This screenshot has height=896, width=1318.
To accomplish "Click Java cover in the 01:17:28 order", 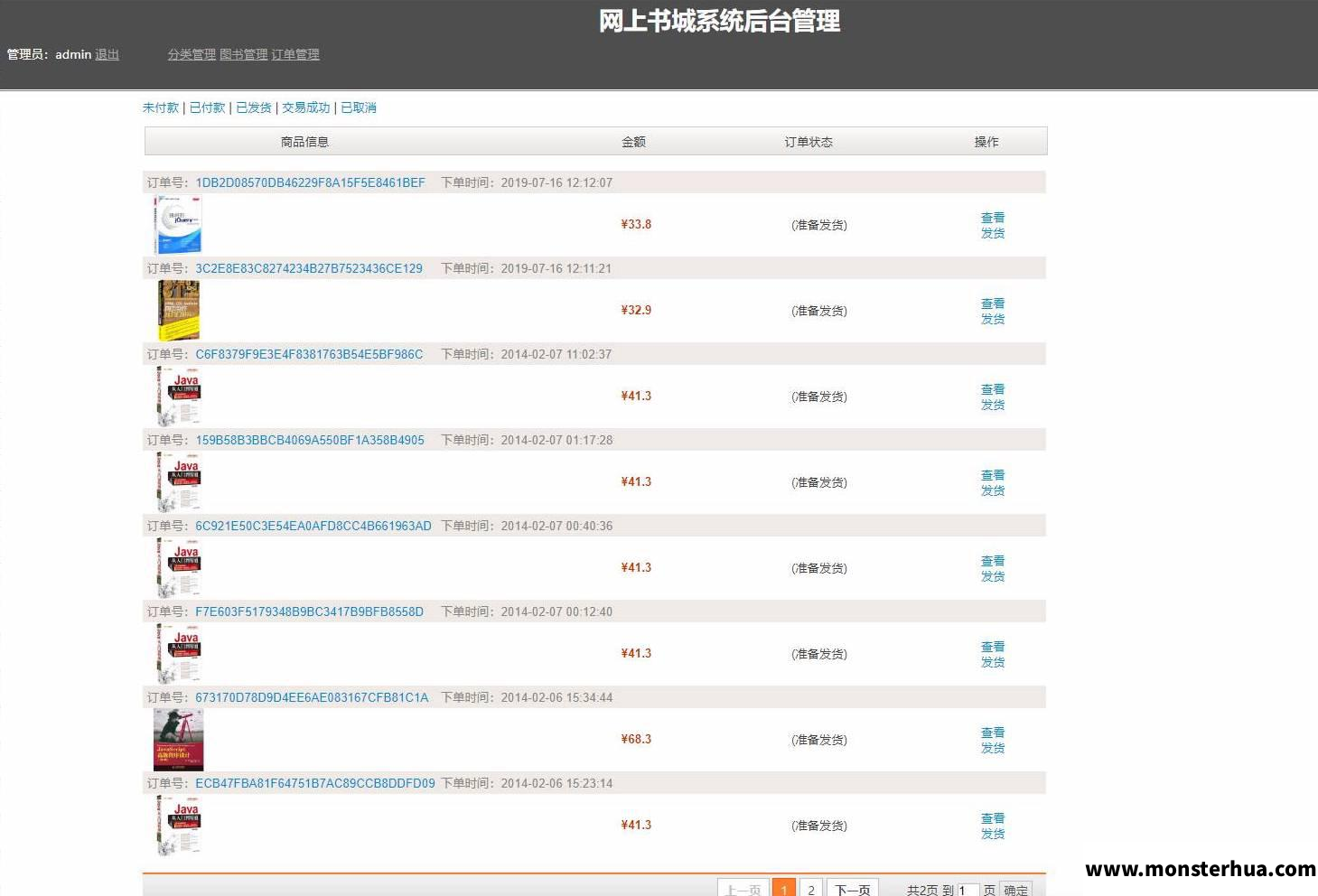I will click(x=178, y=482).
